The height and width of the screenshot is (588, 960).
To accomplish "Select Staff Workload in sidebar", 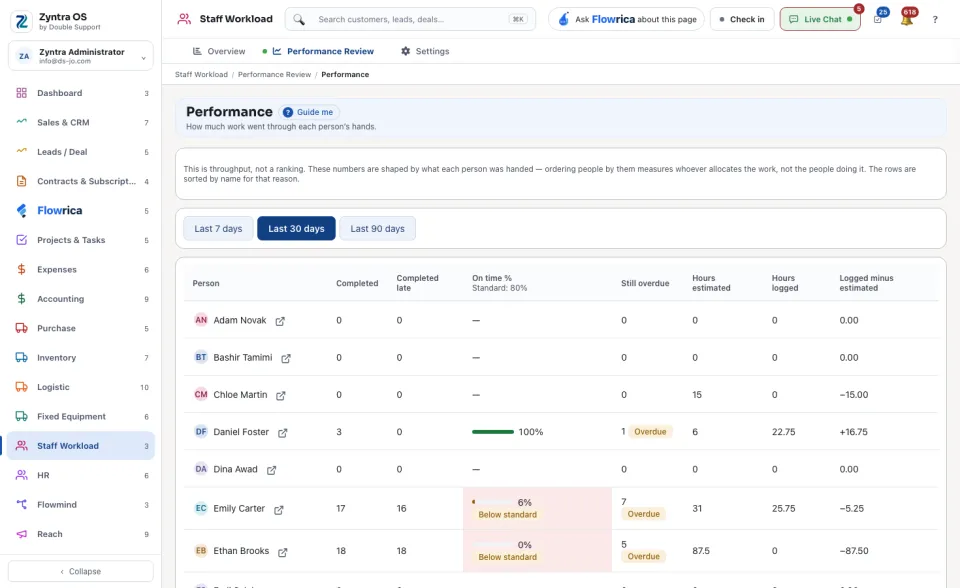I will click(x=81, y=446).
